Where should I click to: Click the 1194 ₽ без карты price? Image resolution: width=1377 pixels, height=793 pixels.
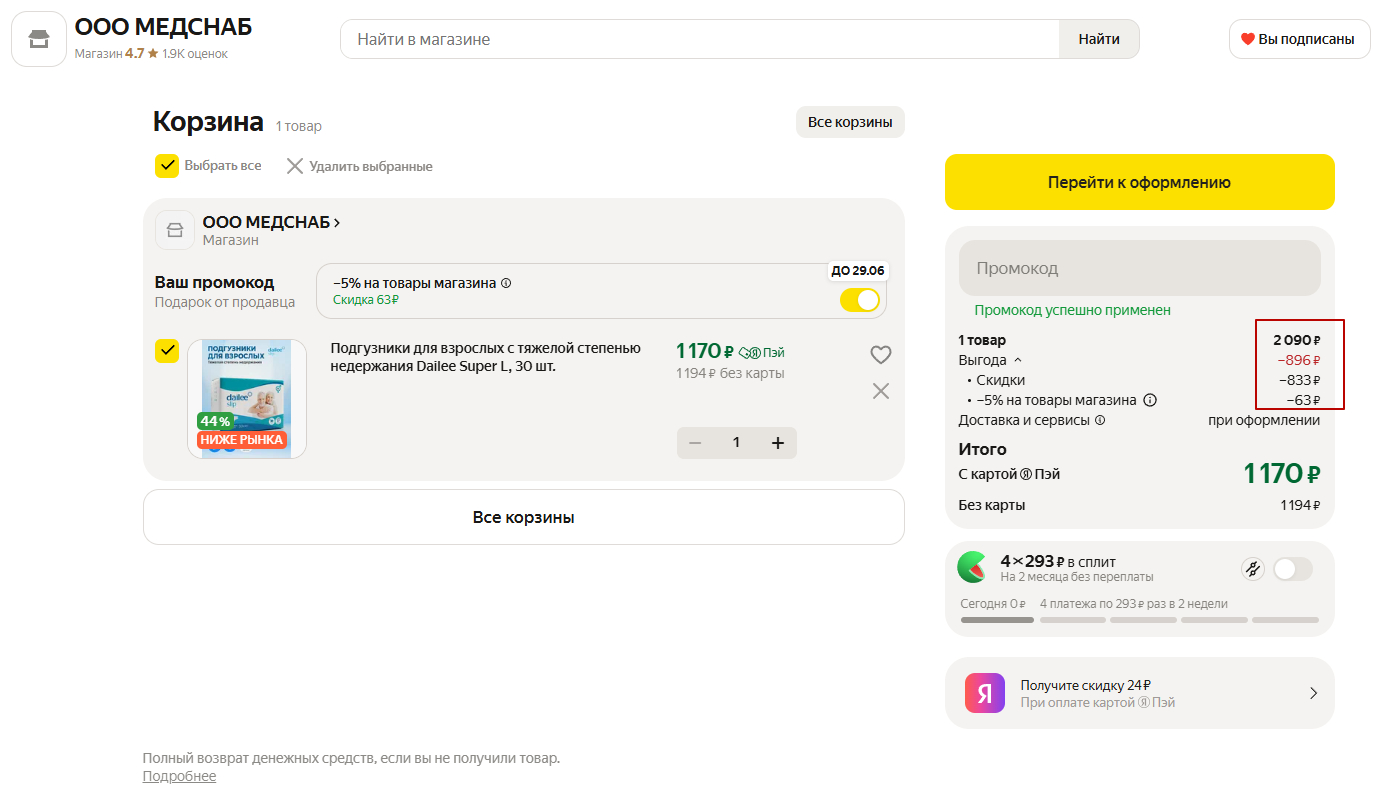pos(730,373)
